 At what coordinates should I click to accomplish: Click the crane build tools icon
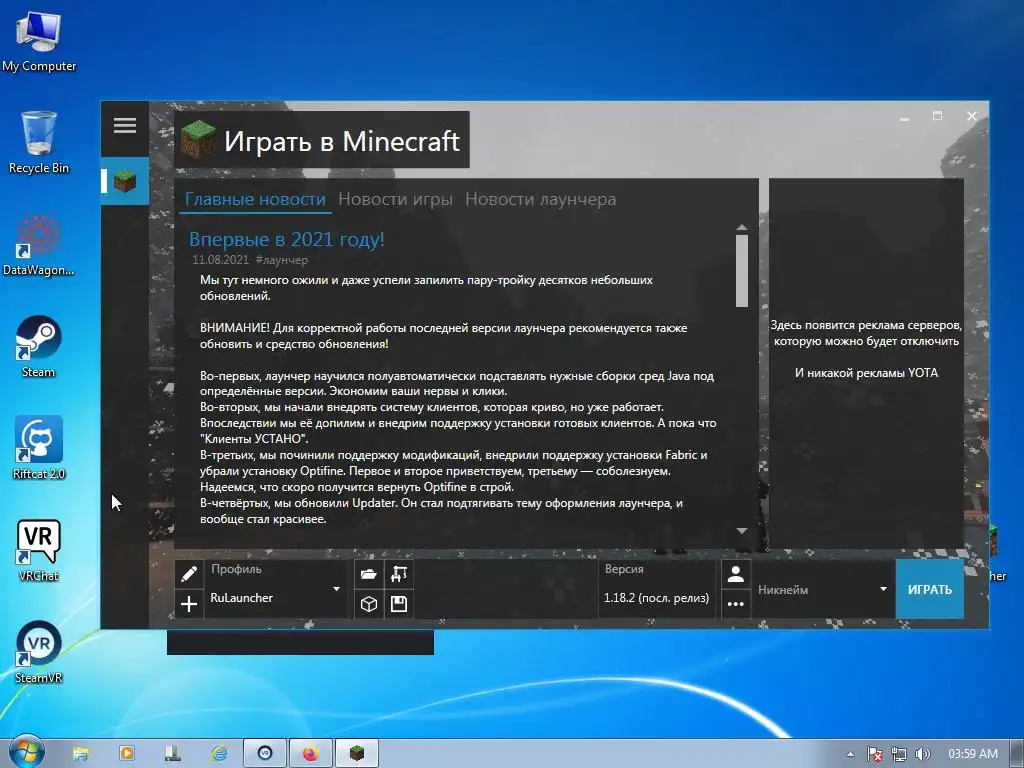398,574
